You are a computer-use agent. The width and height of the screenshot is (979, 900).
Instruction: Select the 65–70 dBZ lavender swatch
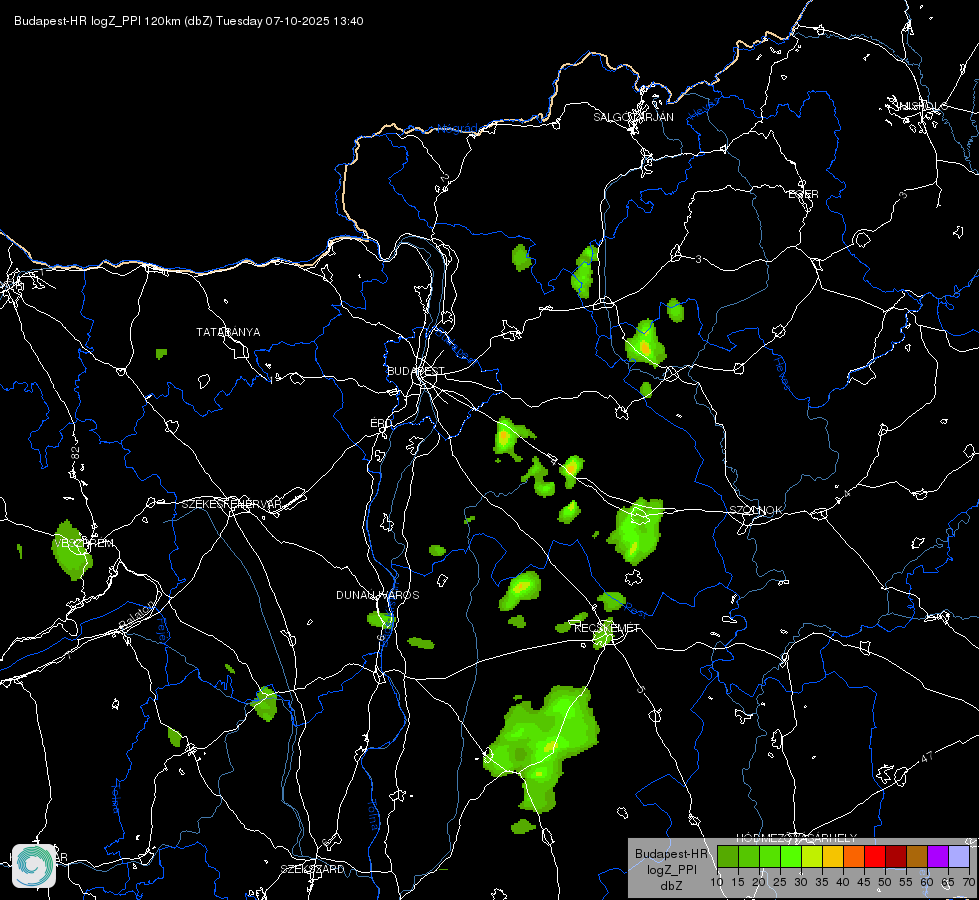point(960,856)
